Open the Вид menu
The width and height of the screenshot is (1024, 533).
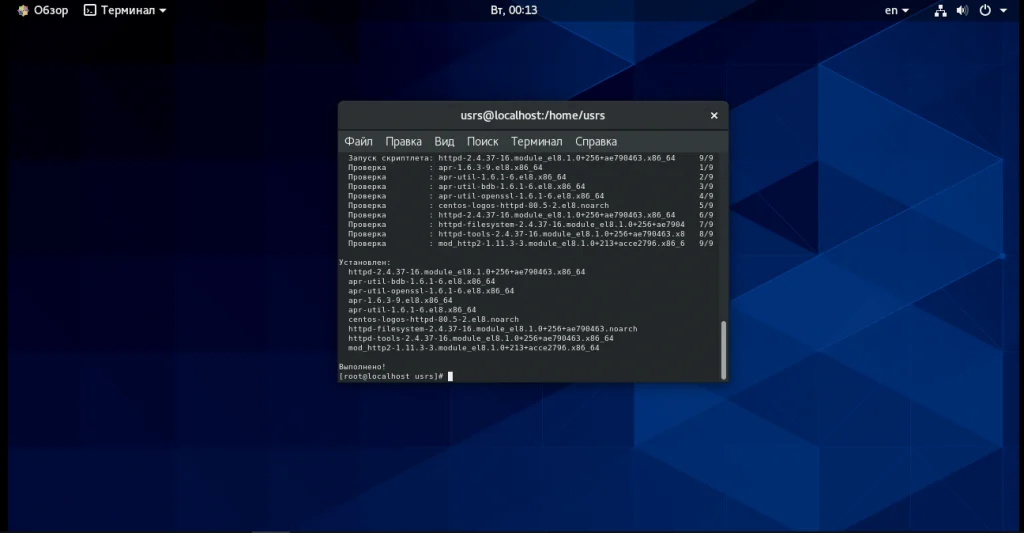[444, 141]
